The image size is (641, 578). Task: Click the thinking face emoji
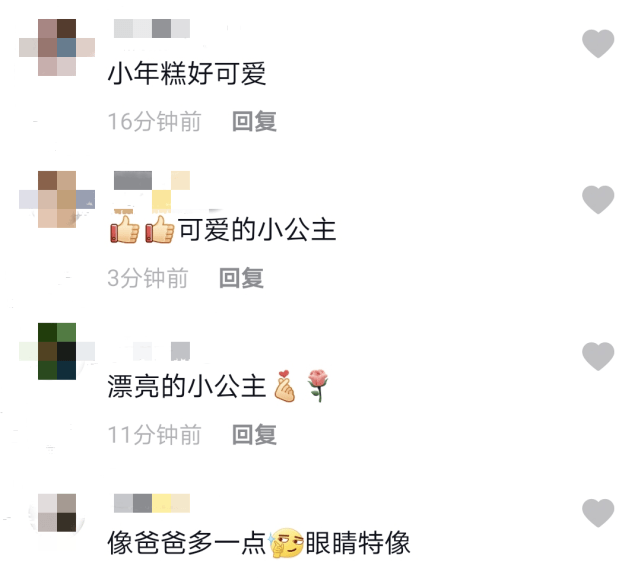click(x=286, y=543)
